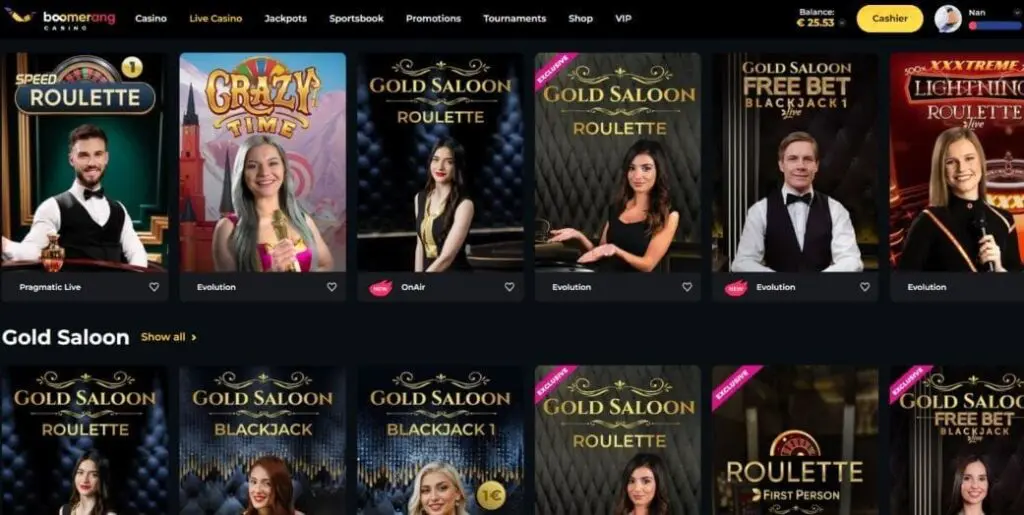The width and height of the screenshot is (1024, 515).
Task: Open the Boomerang Casino logo home
Action: pos(60,18)
